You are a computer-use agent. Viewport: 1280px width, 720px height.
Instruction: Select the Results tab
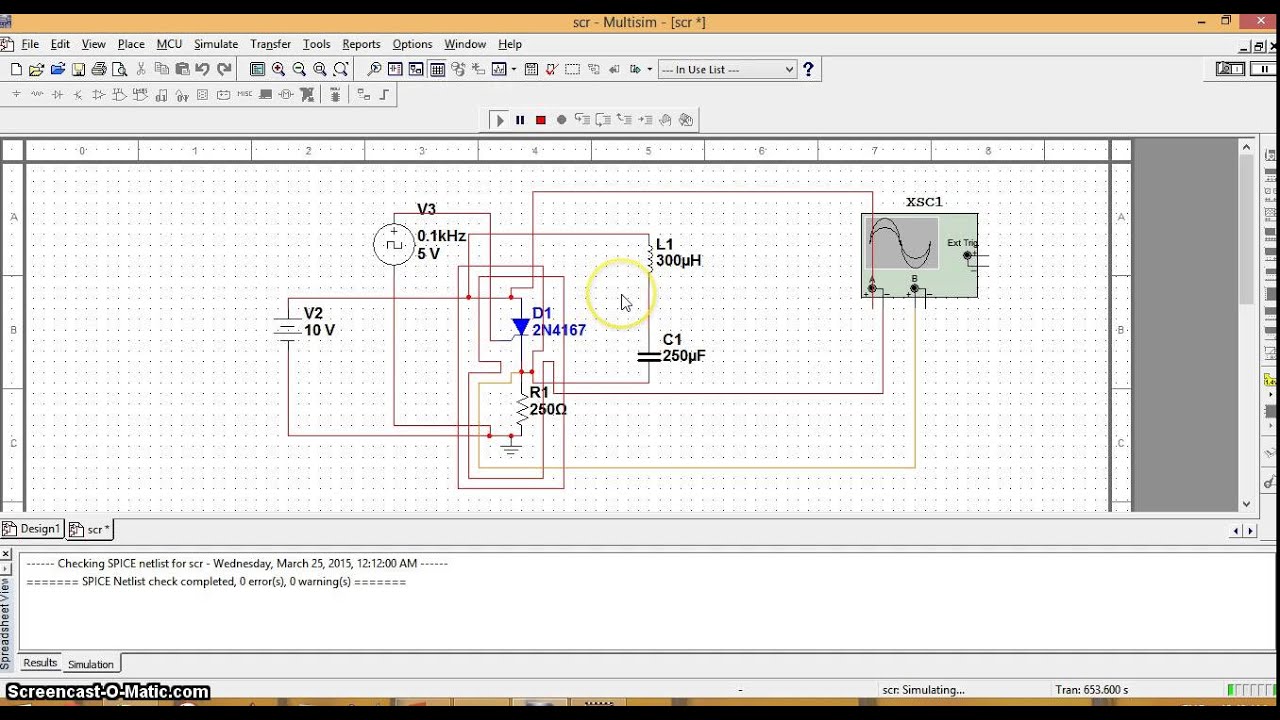pyautogui.click(x=40, y=663)
